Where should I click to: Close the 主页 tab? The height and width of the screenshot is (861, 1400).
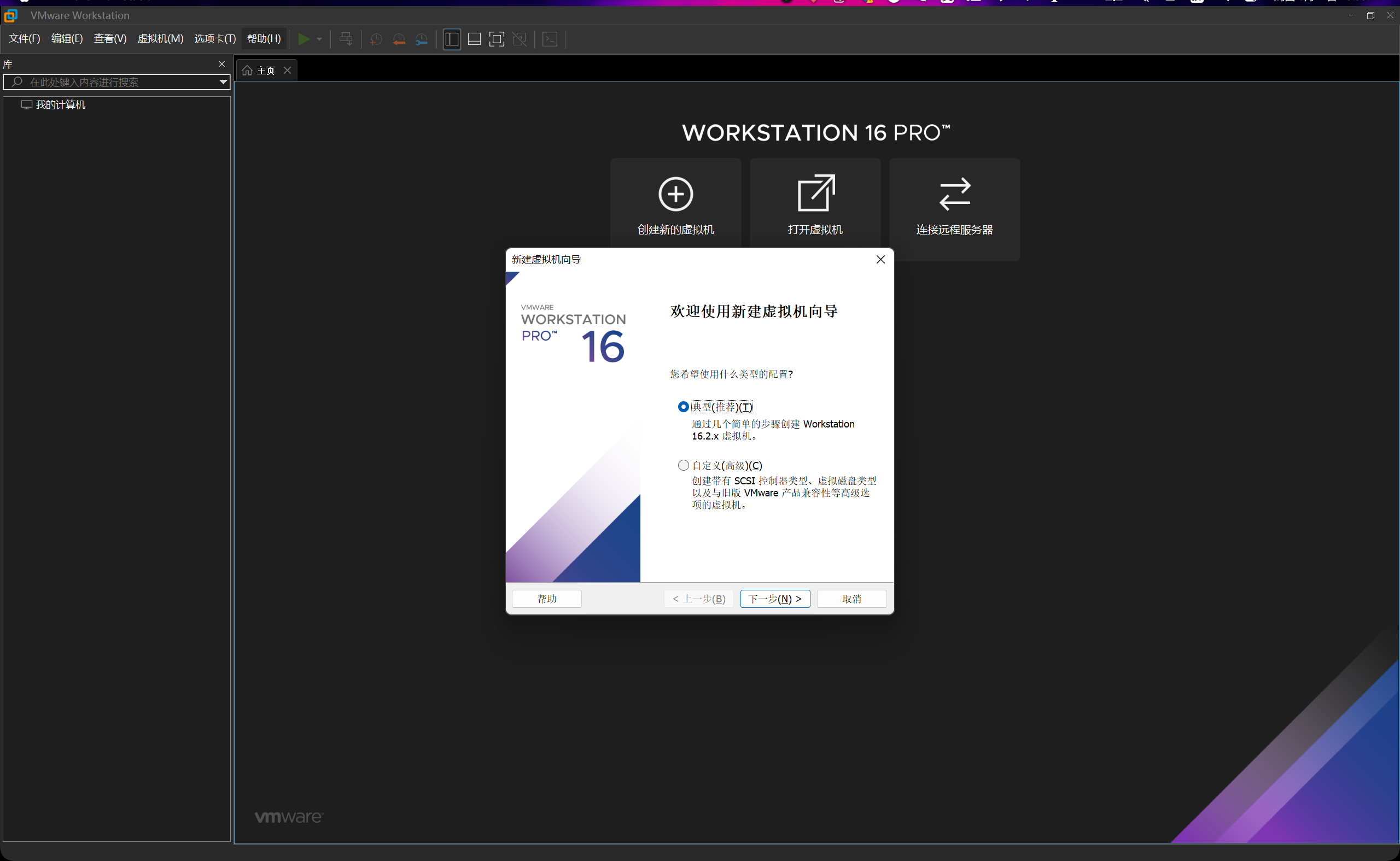tap(288, 70)
